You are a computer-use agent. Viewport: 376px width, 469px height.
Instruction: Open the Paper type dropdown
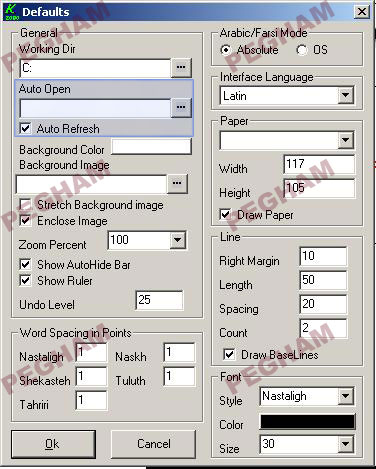346,140
